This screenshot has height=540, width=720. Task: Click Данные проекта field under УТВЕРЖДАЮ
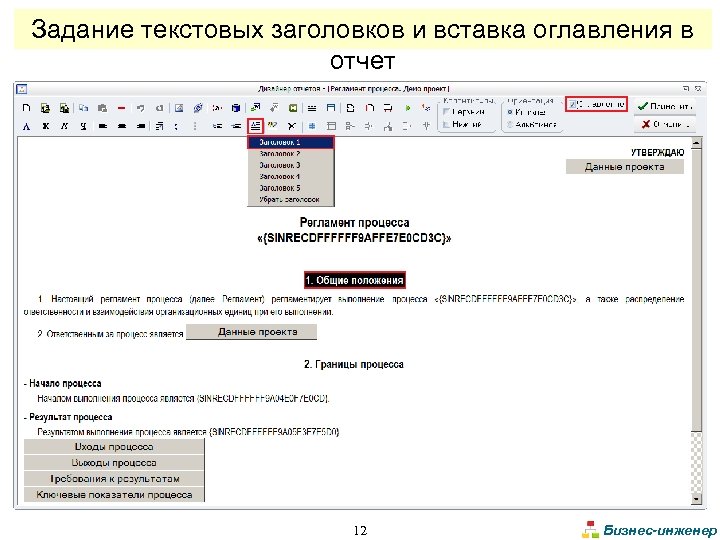[x=624, y=167]
